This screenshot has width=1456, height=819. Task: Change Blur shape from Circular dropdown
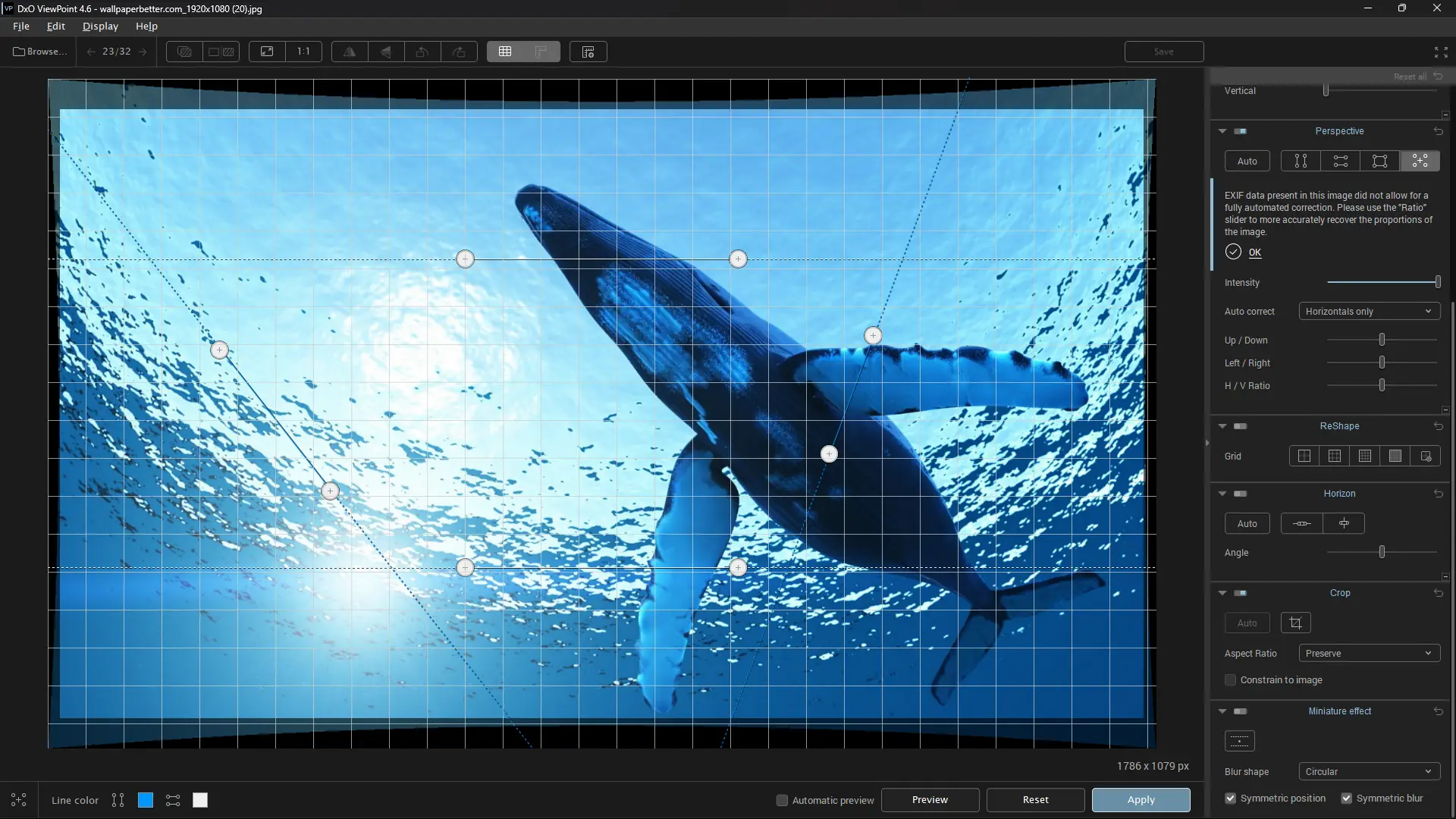(x=1368, y=771)
